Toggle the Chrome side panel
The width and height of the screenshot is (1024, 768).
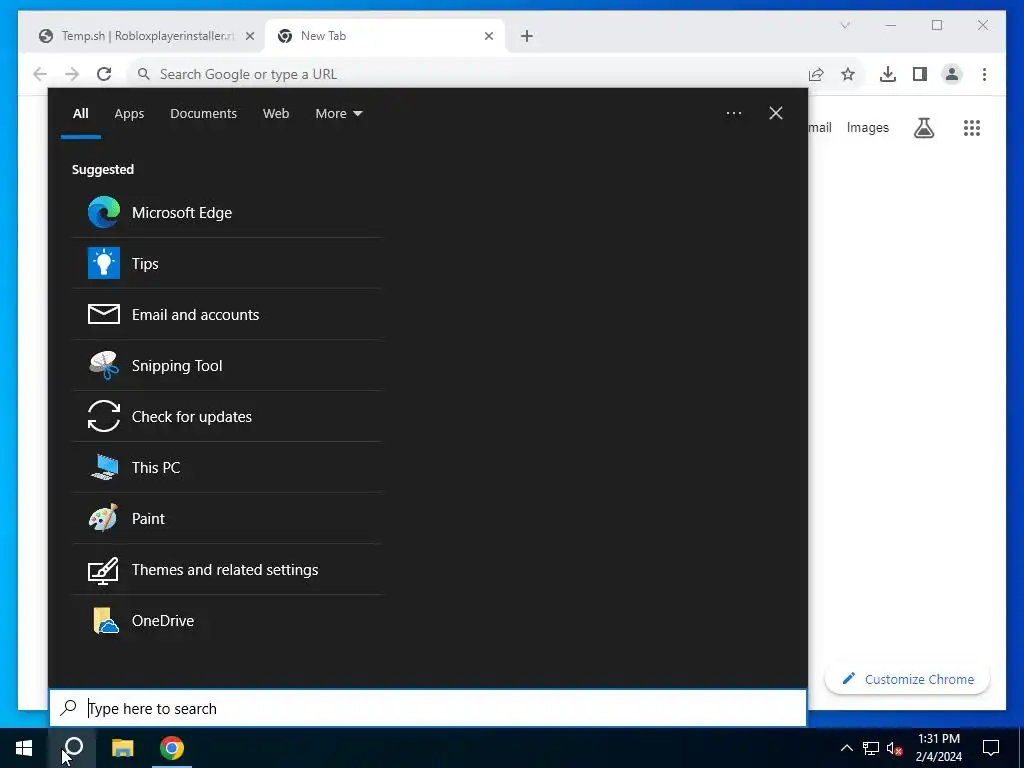pyautogui.click(x=920, y=74)
